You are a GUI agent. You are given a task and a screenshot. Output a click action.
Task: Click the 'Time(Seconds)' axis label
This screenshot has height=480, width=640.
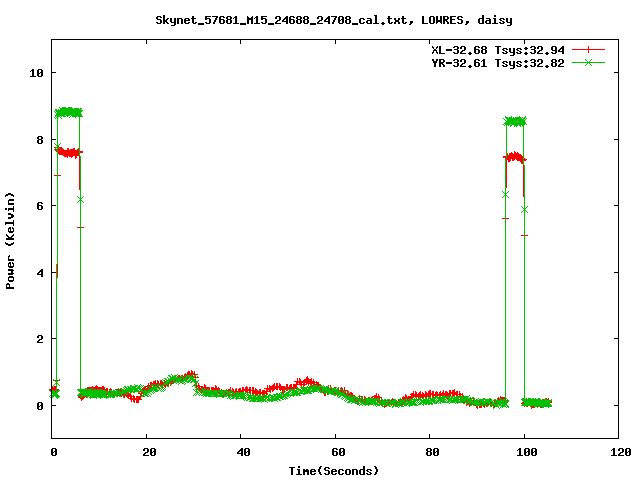point(334,471)
